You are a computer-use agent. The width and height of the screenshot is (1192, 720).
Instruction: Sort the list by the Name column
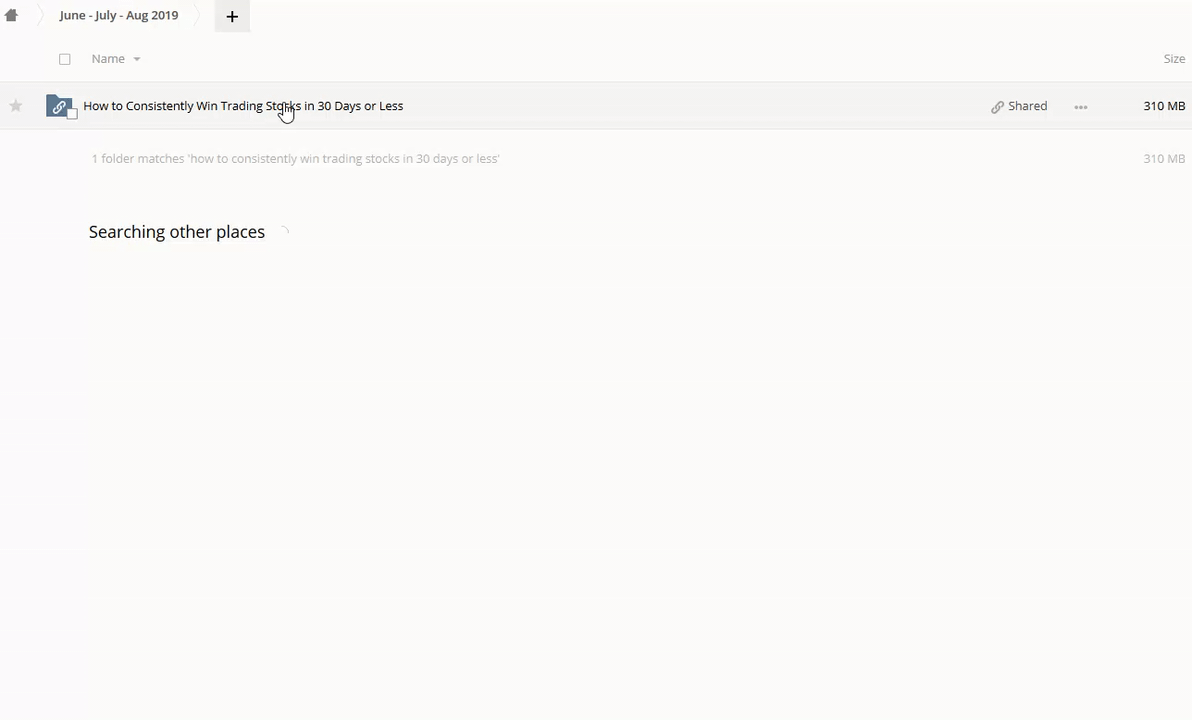coord(108,59)
